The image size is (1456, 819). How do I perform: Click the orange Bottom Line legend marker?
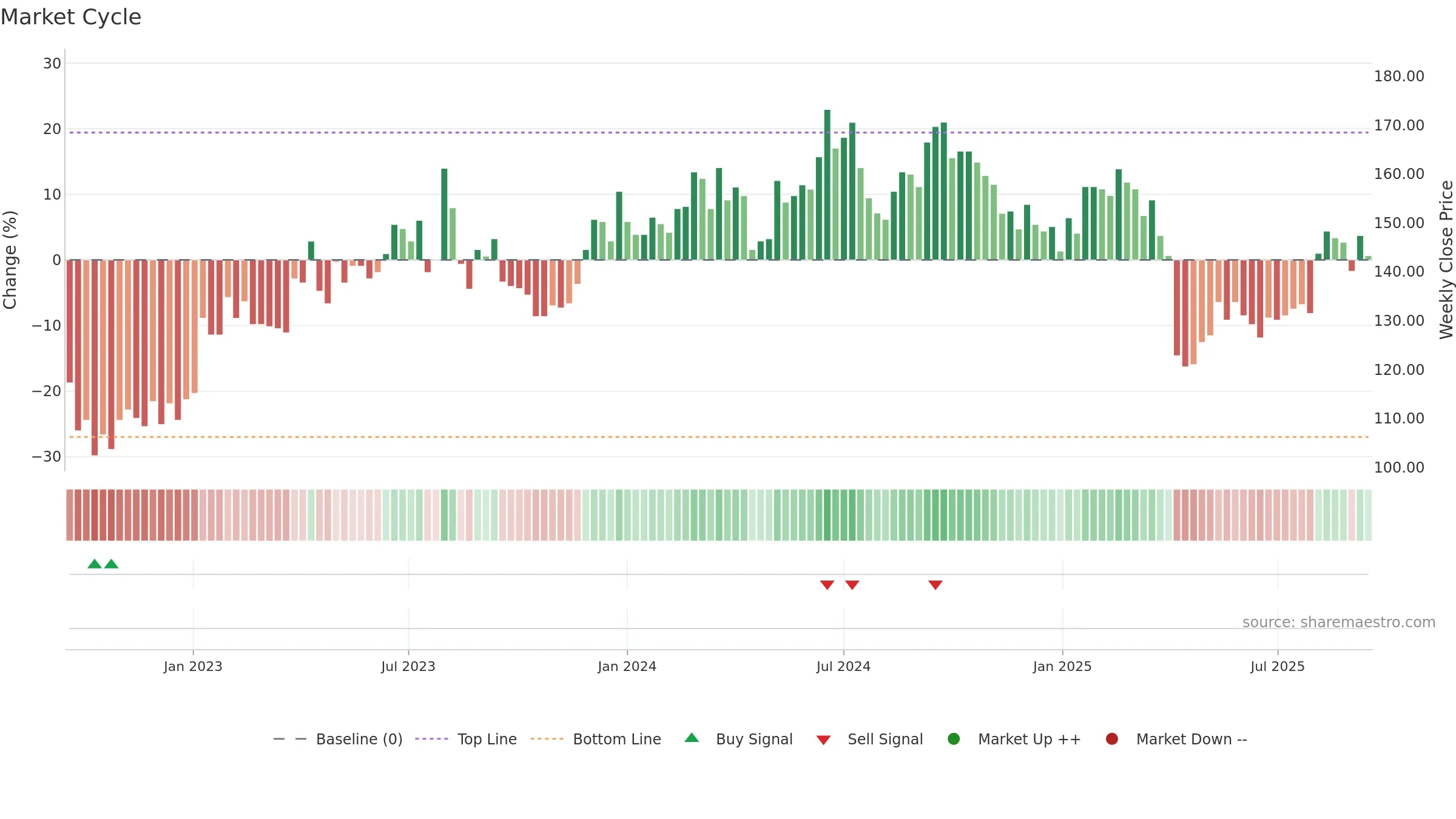pos(547,739)
